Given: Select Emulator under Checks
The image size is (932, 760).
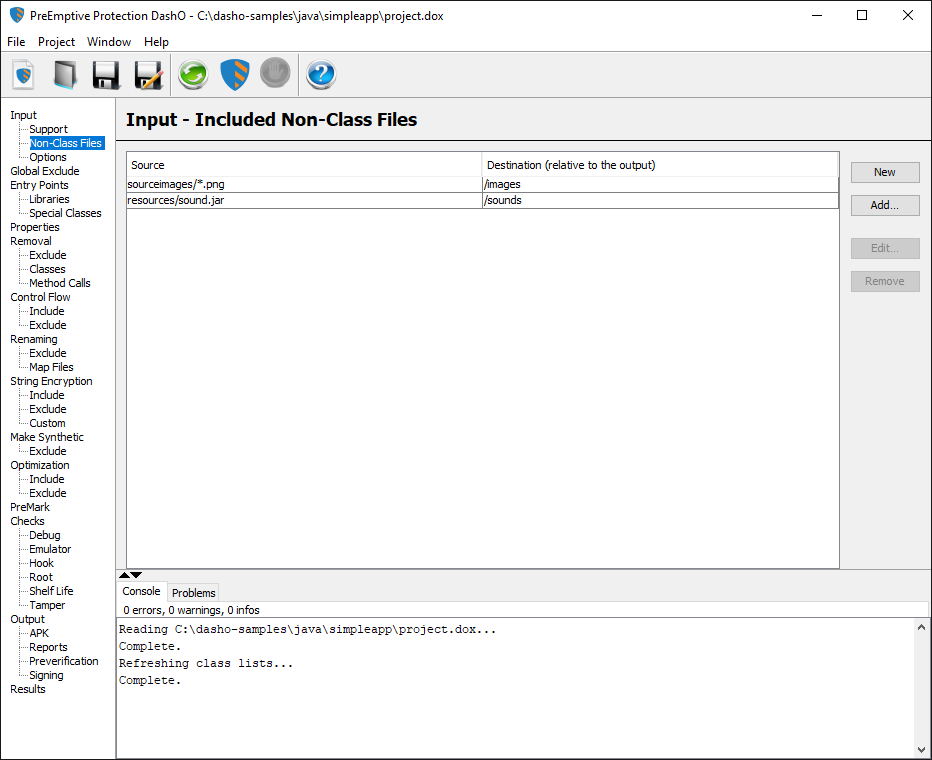Looking at the screenshot, I should point(50,549).
